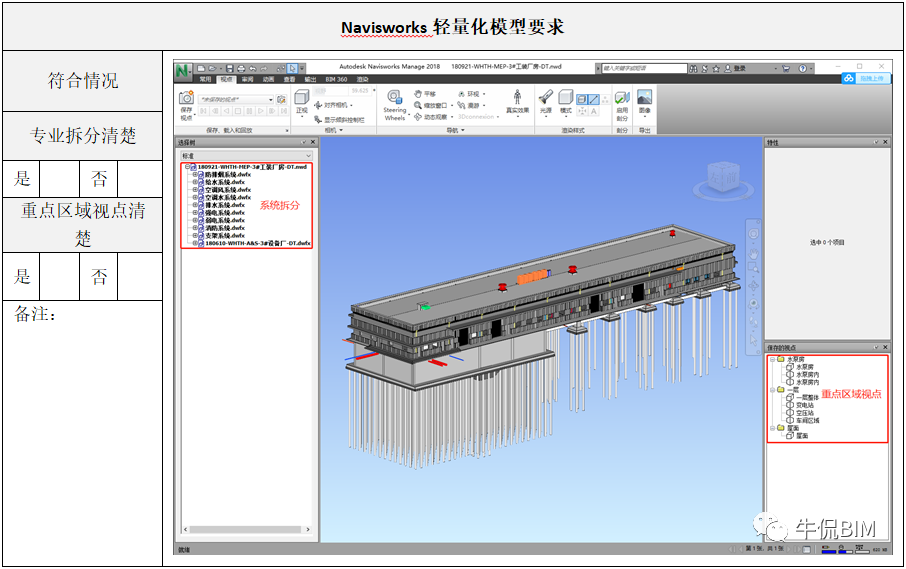The width and height of the screenshot is (906, 569).
Task: Click the 对齐相机 tool
Action: [x=333, y=105]
